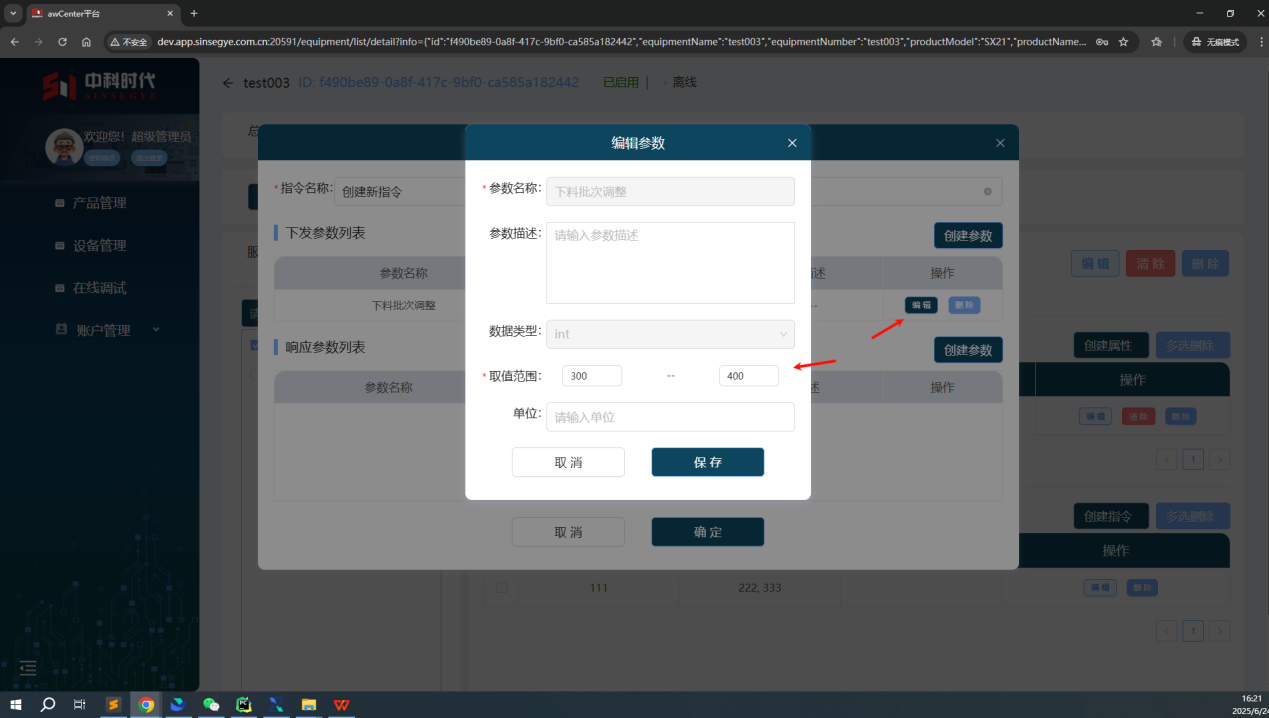This screenshot has width=1269, height=718.
Task: Click the browser page reload icon
Action: coord(62,42)
